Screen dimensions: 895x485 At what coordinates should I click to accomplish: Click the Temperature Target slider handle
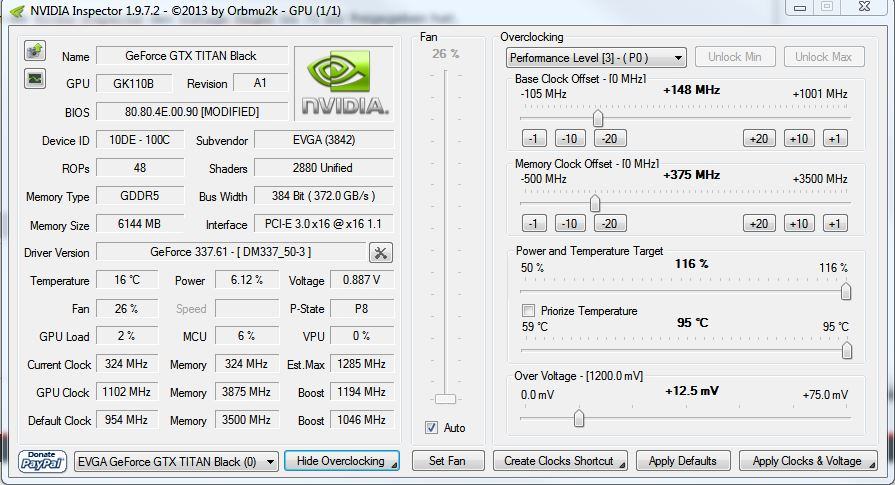846,350
